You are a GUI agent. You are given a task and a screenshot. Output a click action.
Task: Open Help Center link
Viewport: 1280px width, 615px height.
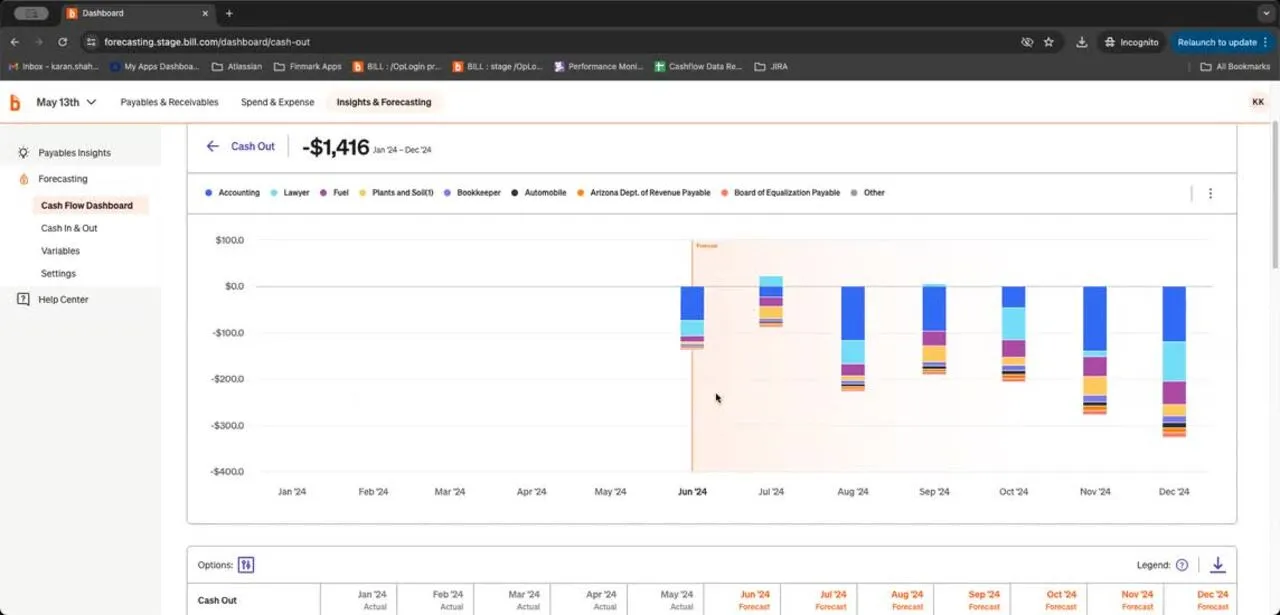(x=63, y=299)
